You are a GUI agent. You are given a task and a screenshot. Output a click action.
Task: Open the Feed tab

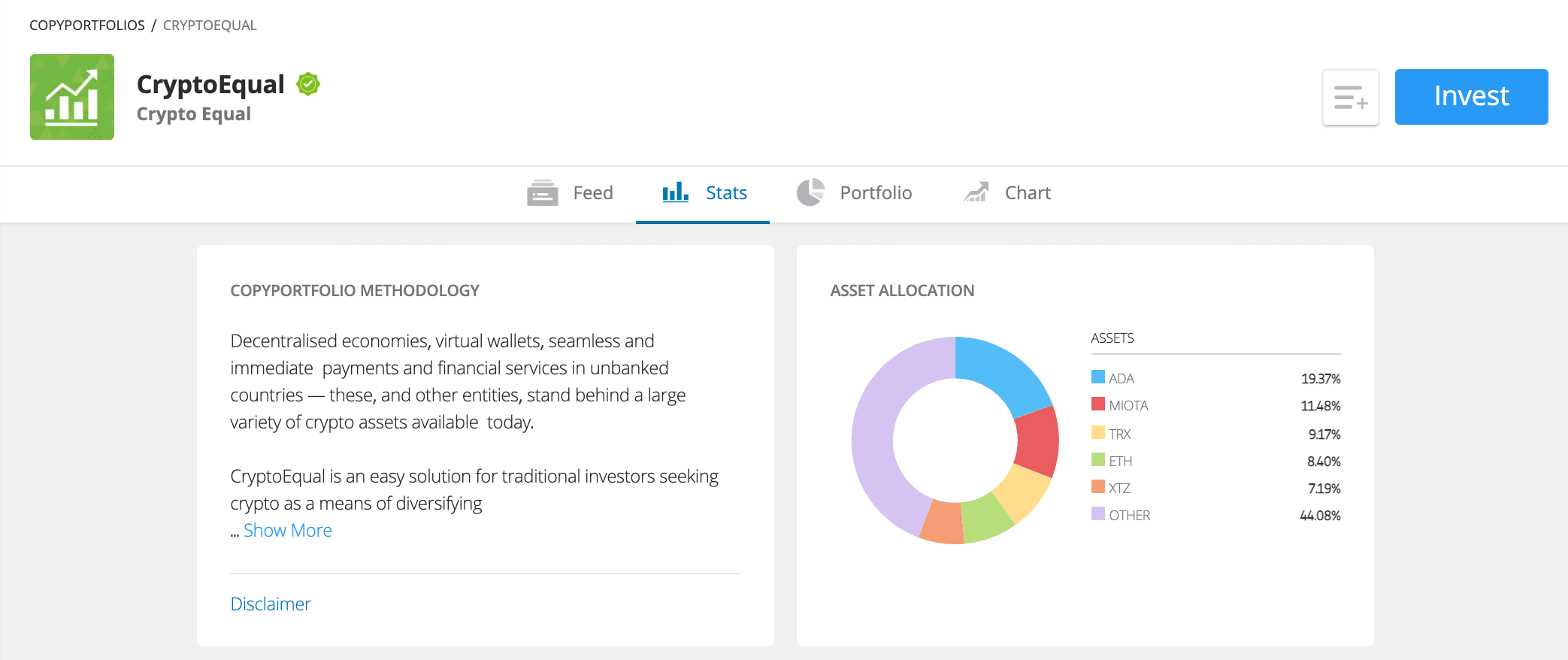571,193
